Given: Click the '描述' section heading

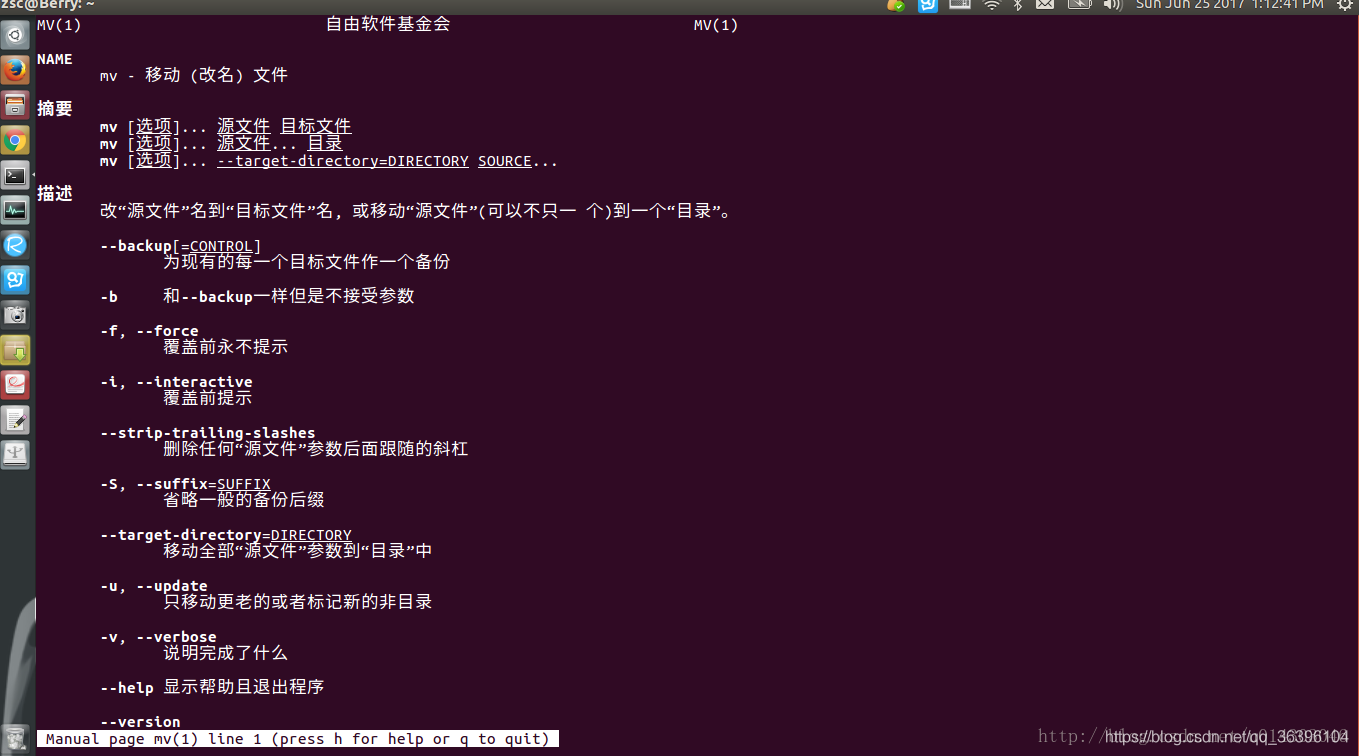Looking at the screenshot, I should (x=55, y=193).
